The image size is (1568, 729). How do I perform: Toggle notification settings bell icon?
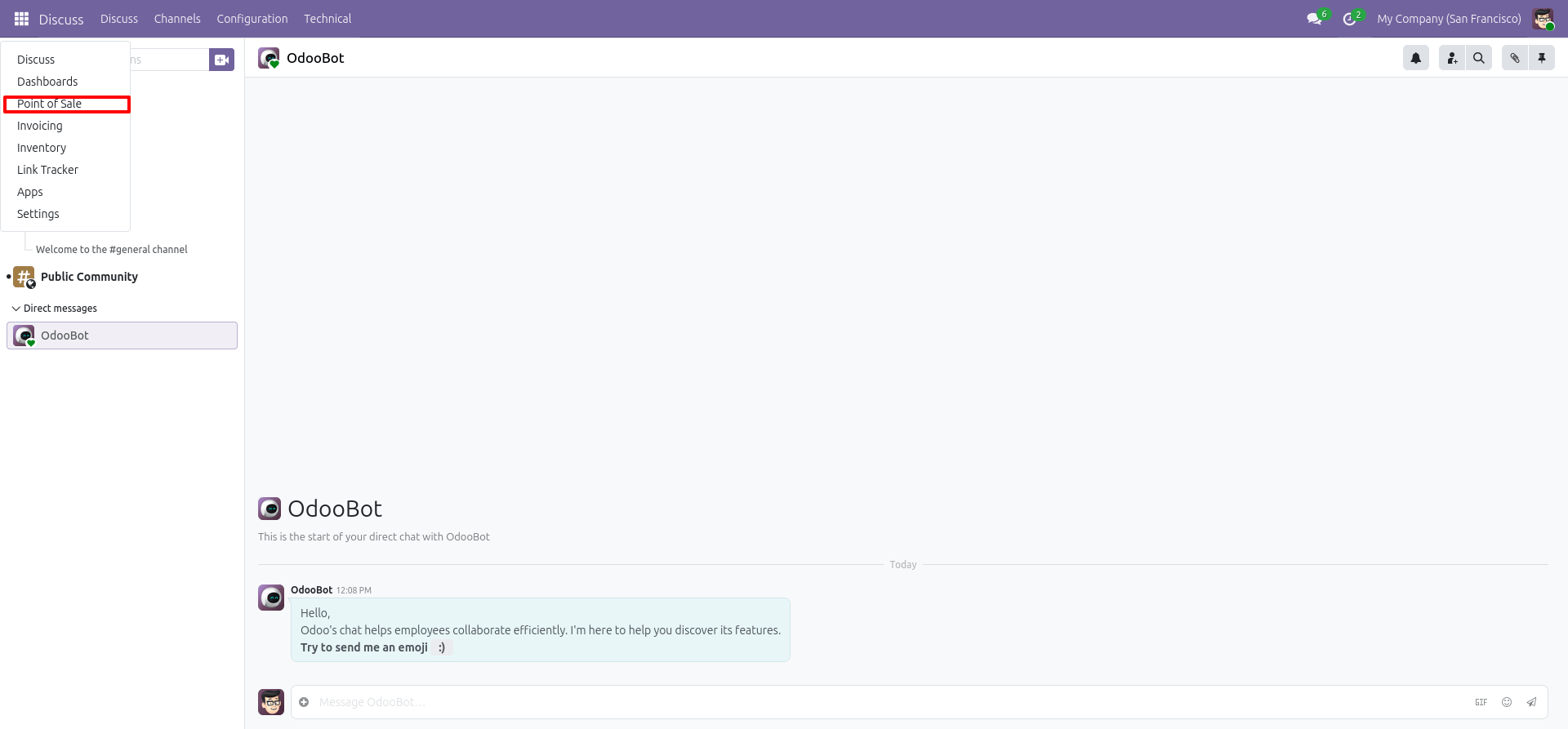(x=1416, y=58)
